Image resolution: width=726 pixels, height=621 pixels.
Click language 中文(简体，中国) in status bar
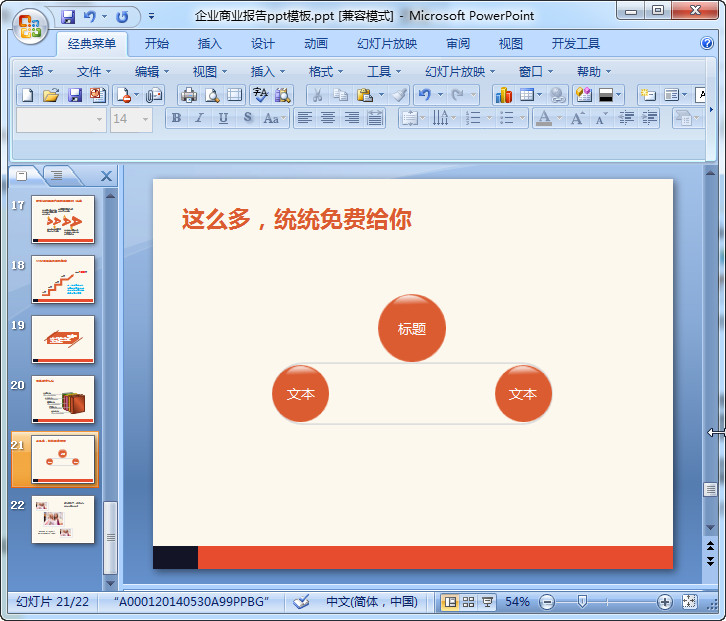pyautogui.click(x=372, y=602)
